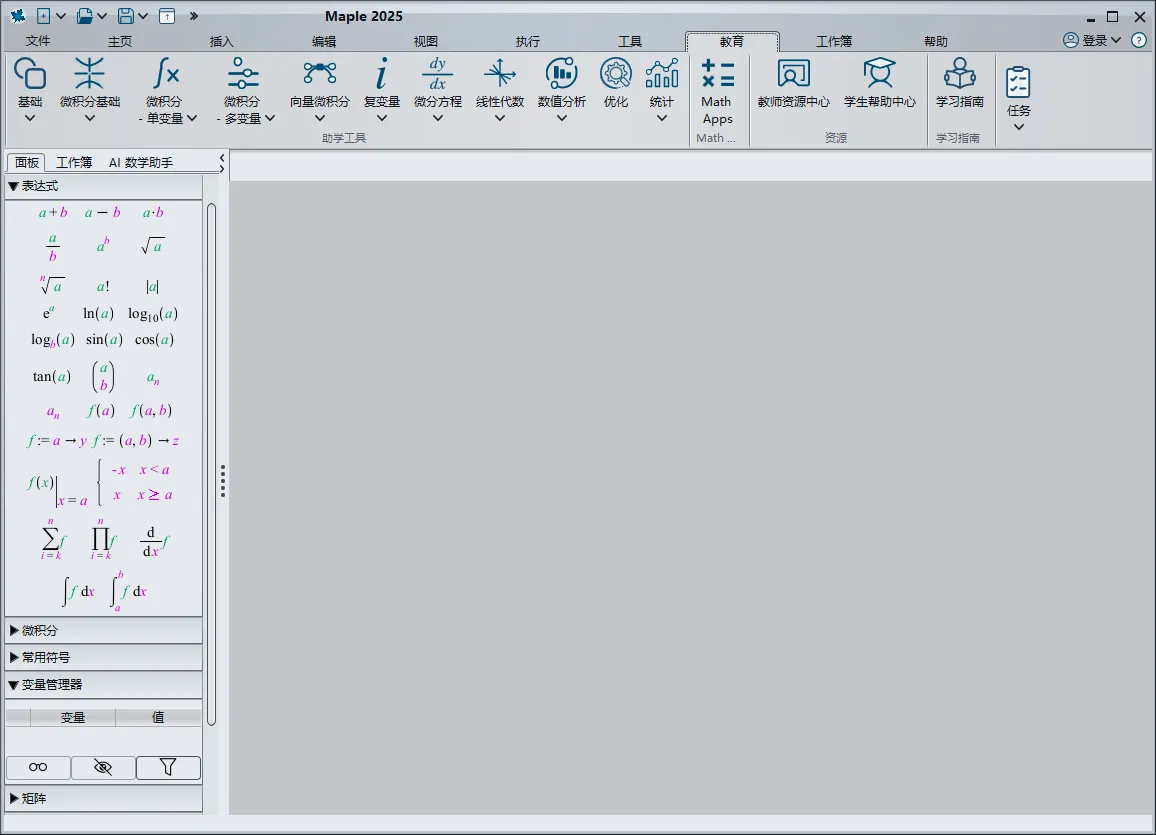
Task: Insert the definite integral expression template
Action: (x=130, y=591)
